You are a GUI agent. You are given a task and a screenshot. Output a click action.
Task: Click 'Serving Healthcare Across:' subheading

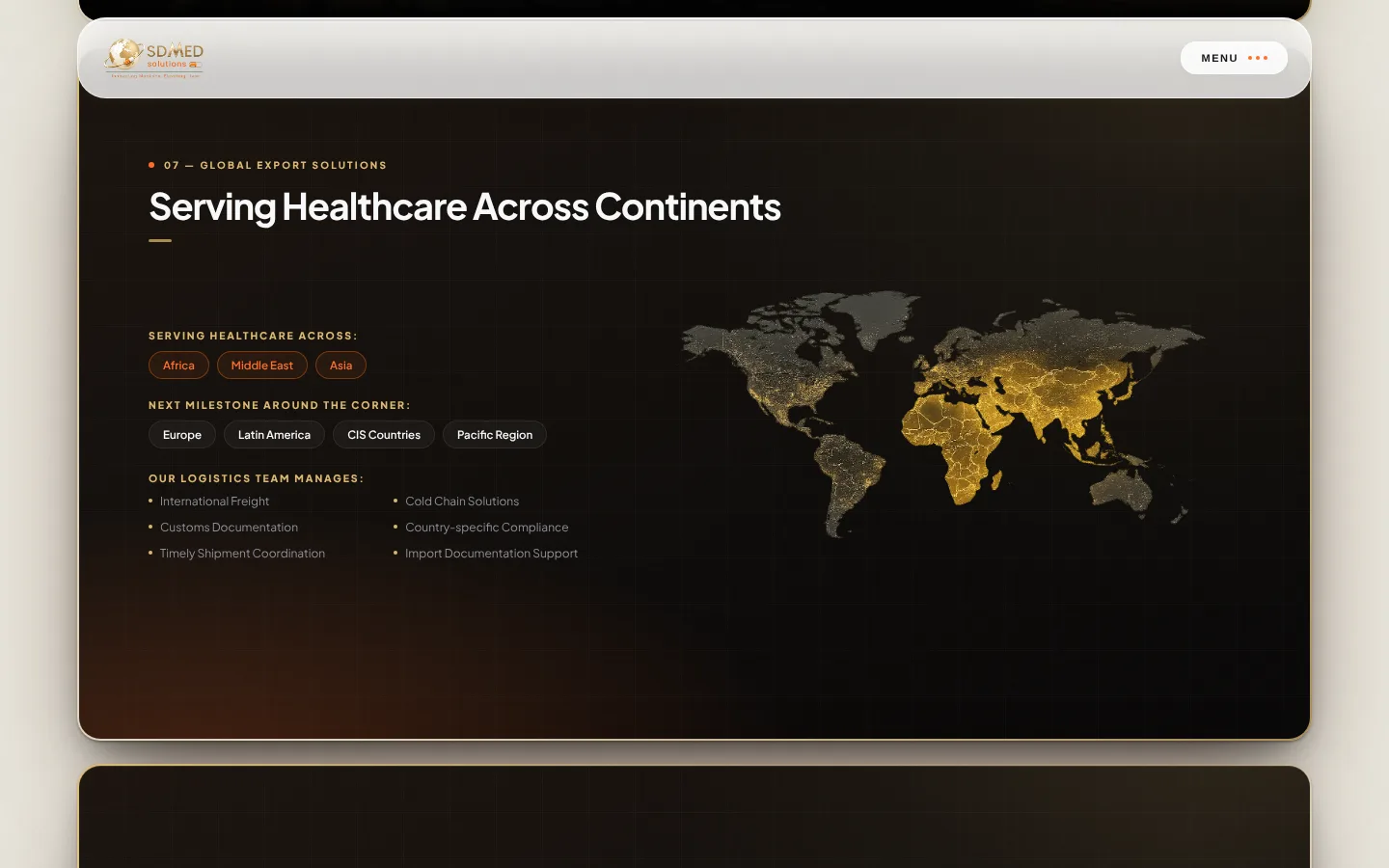pyautogui.click(x=253, y=336)
